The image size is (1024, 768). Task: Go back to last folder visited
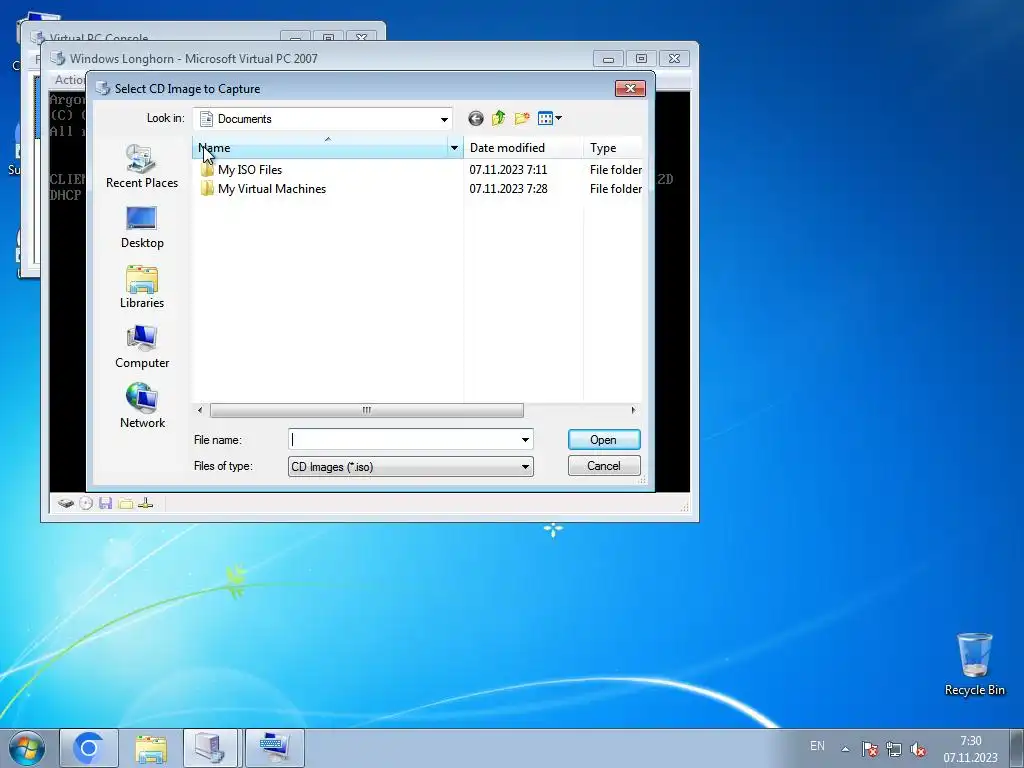click(475, 118)
